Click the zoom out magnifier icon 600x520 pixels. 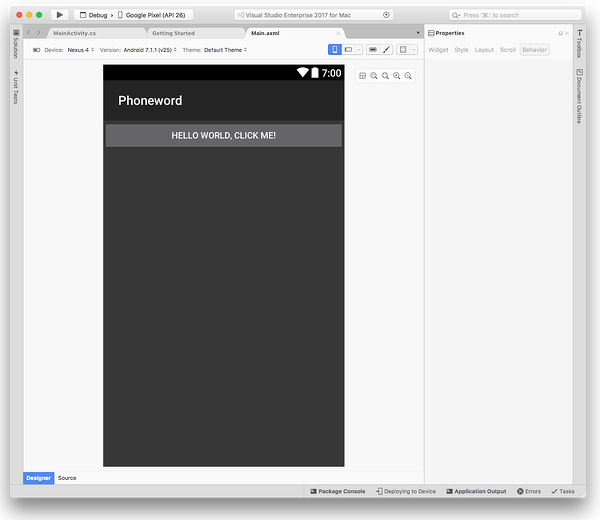click(x=385, y=76)
